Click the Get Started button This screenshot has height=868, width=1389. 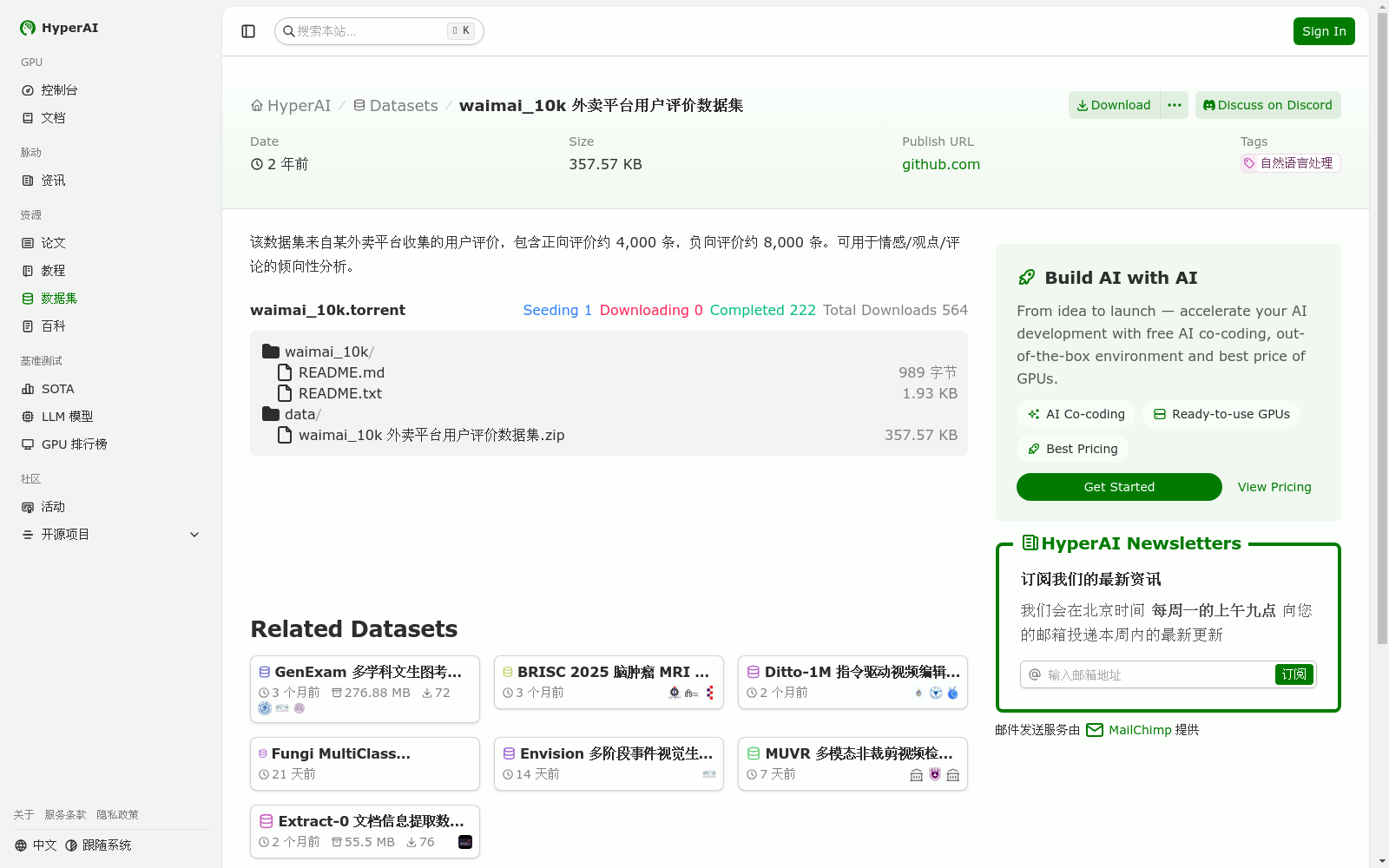click(x=1119, y=487)
